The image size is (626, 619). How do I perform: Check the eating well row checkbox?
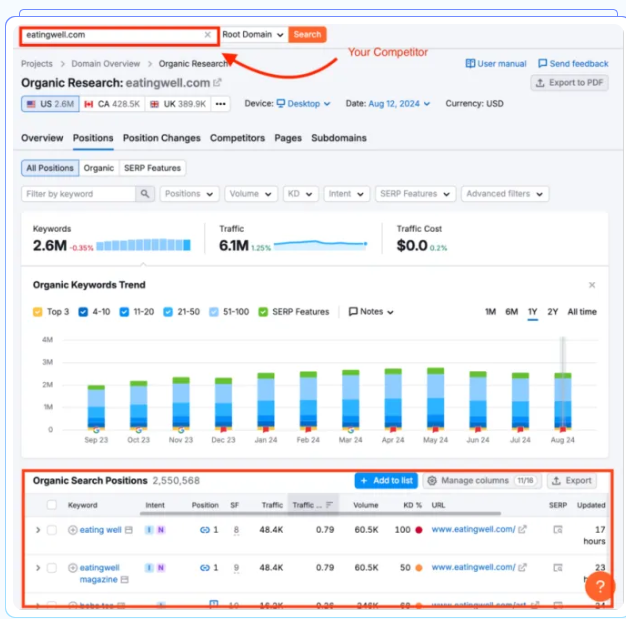(52, 530)
